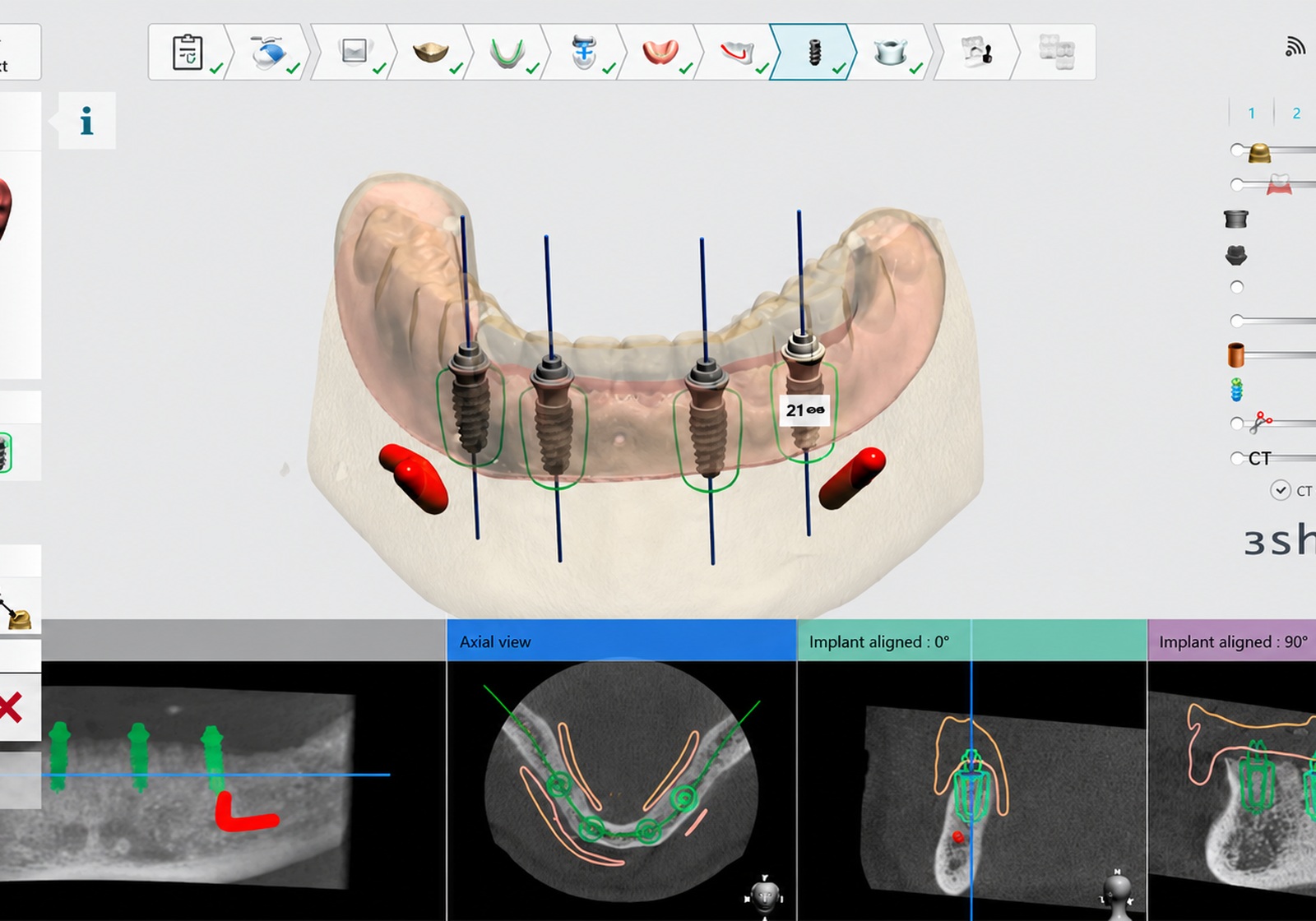Click the tooth and gingiva visibility icon
The image size is (1316, 921).
pyautogui.click(x=1279, y=184)
